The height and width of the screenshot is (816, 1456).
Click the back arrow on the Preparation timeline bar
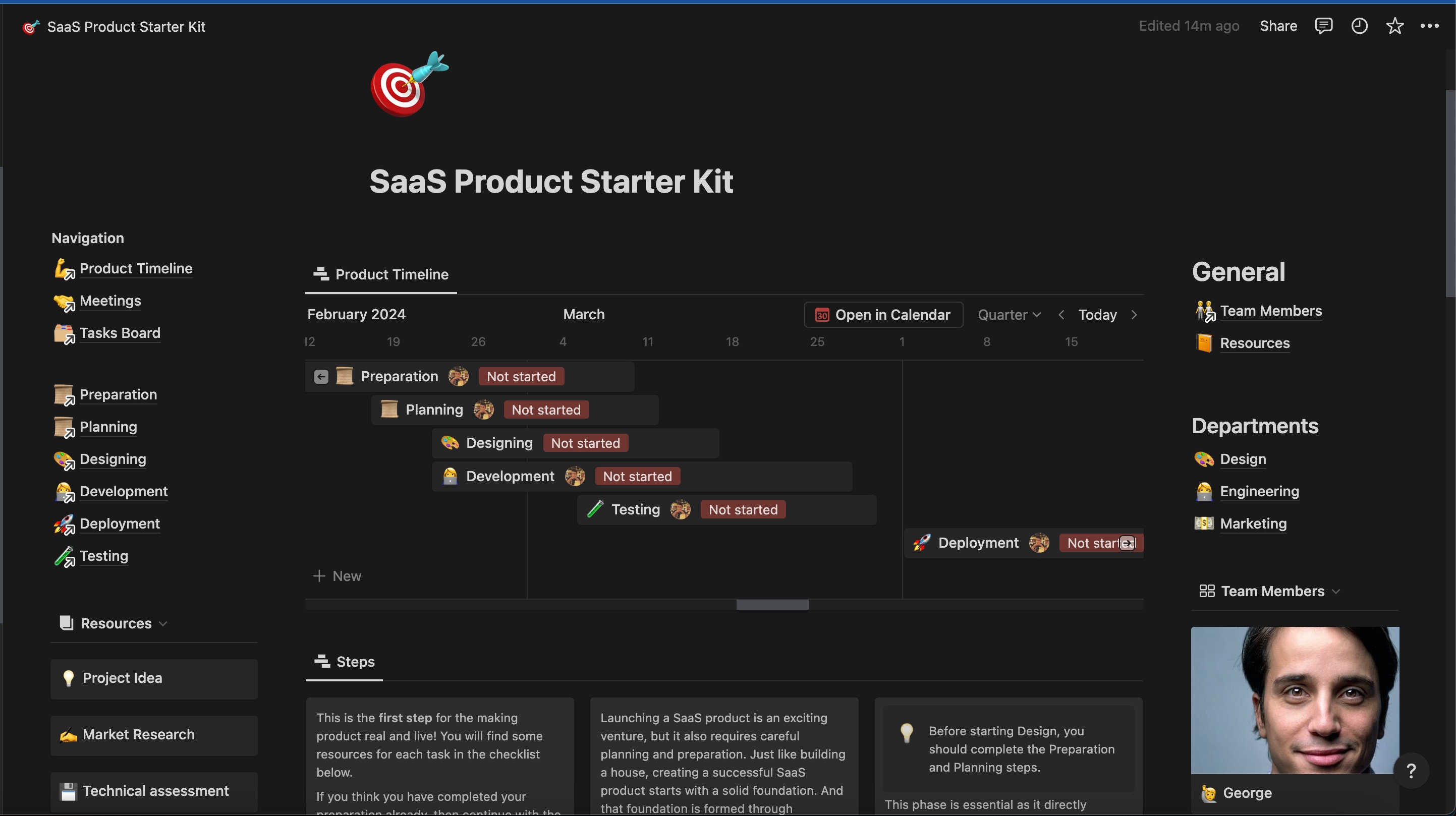point(321,376)
